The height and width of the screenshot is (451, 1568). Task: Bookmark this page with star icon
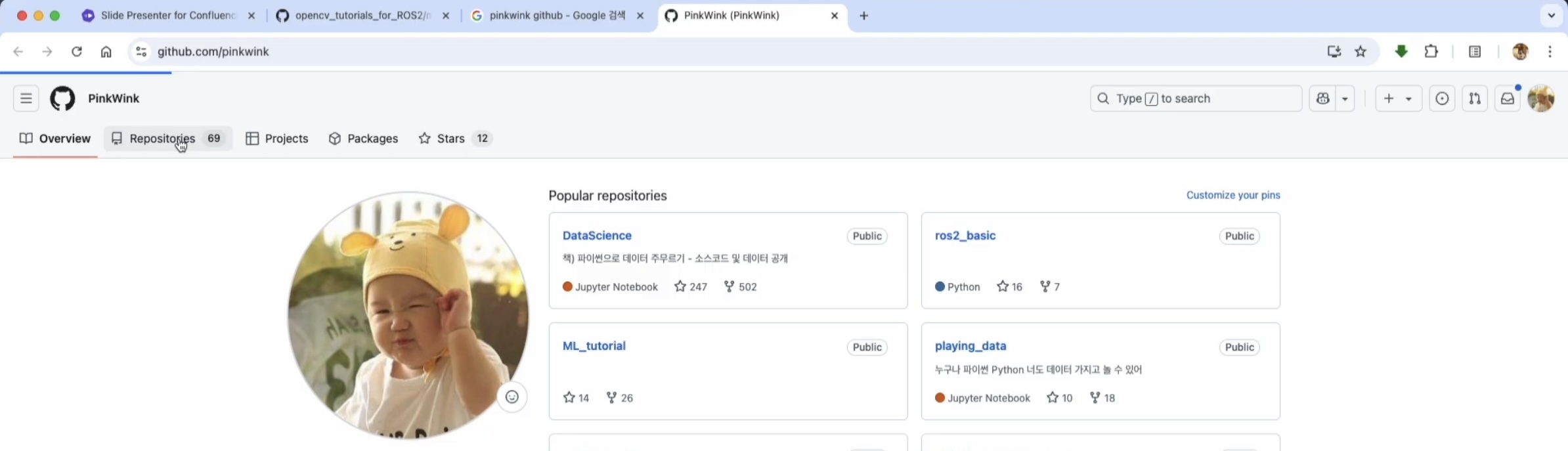[x=1361, y=51]
